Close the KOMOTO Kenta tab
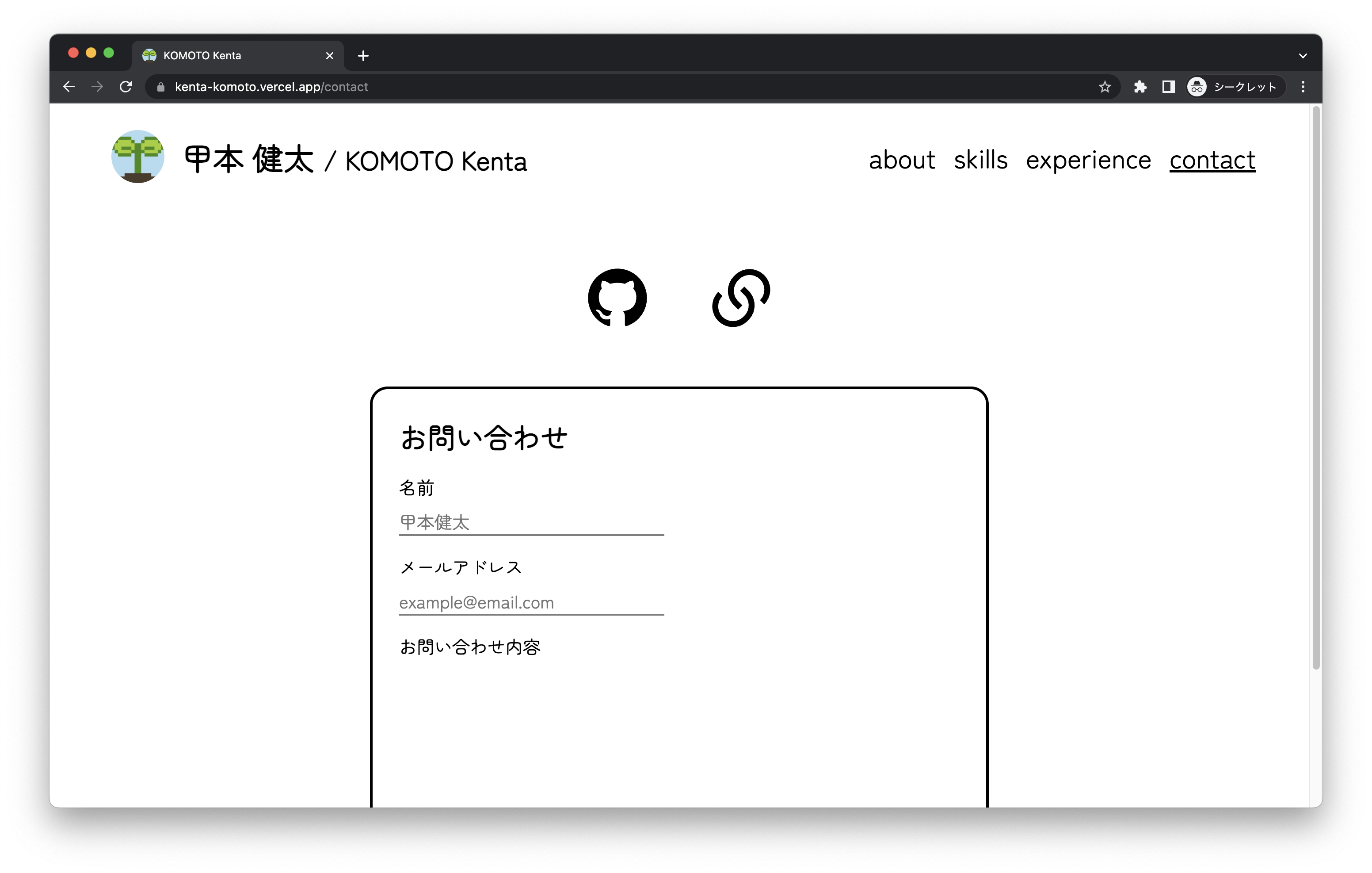This screenshot has height=873, width=1372. 329,56
